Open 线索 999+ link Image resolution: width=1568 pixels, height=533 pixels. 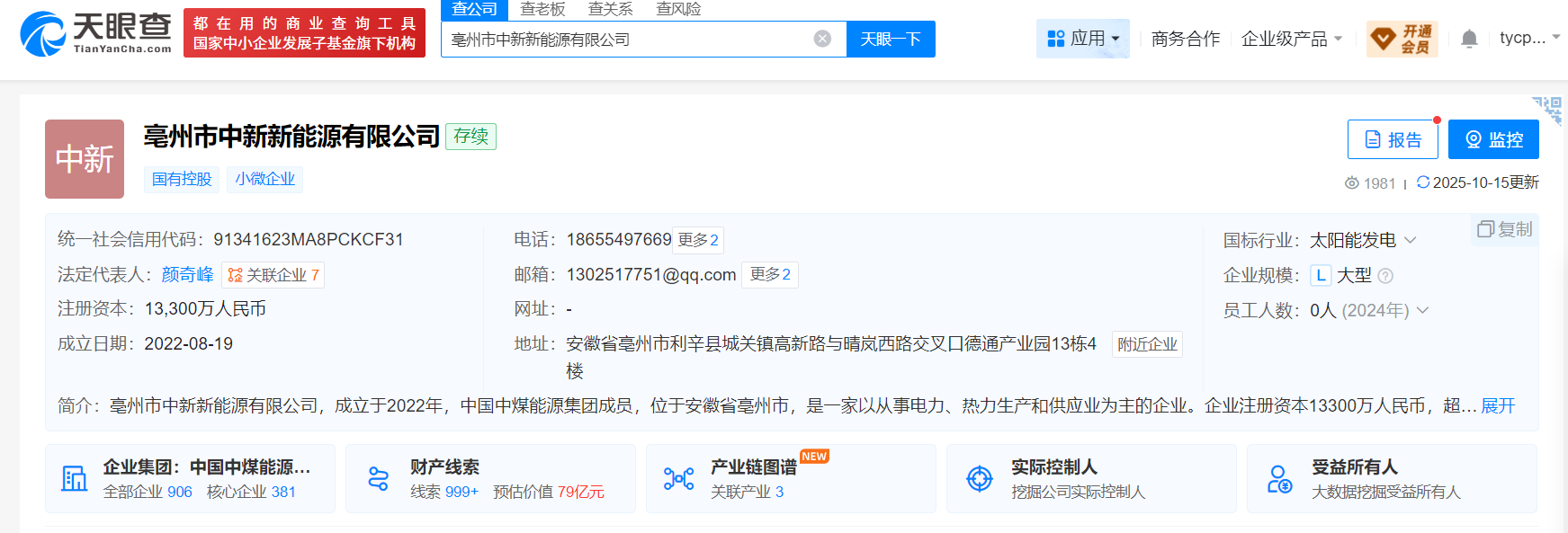coord(444,492)
